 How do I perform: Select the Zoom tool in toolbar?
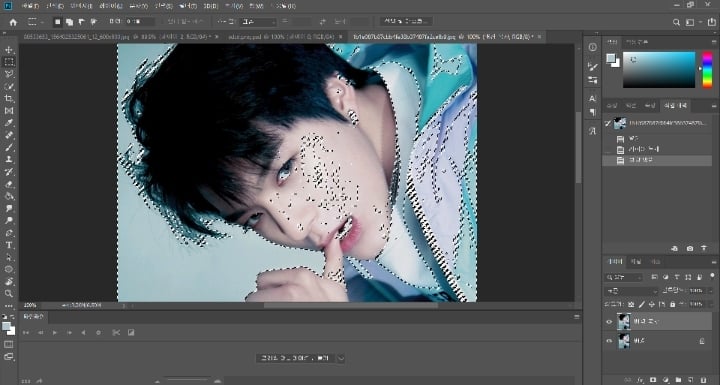9,294
